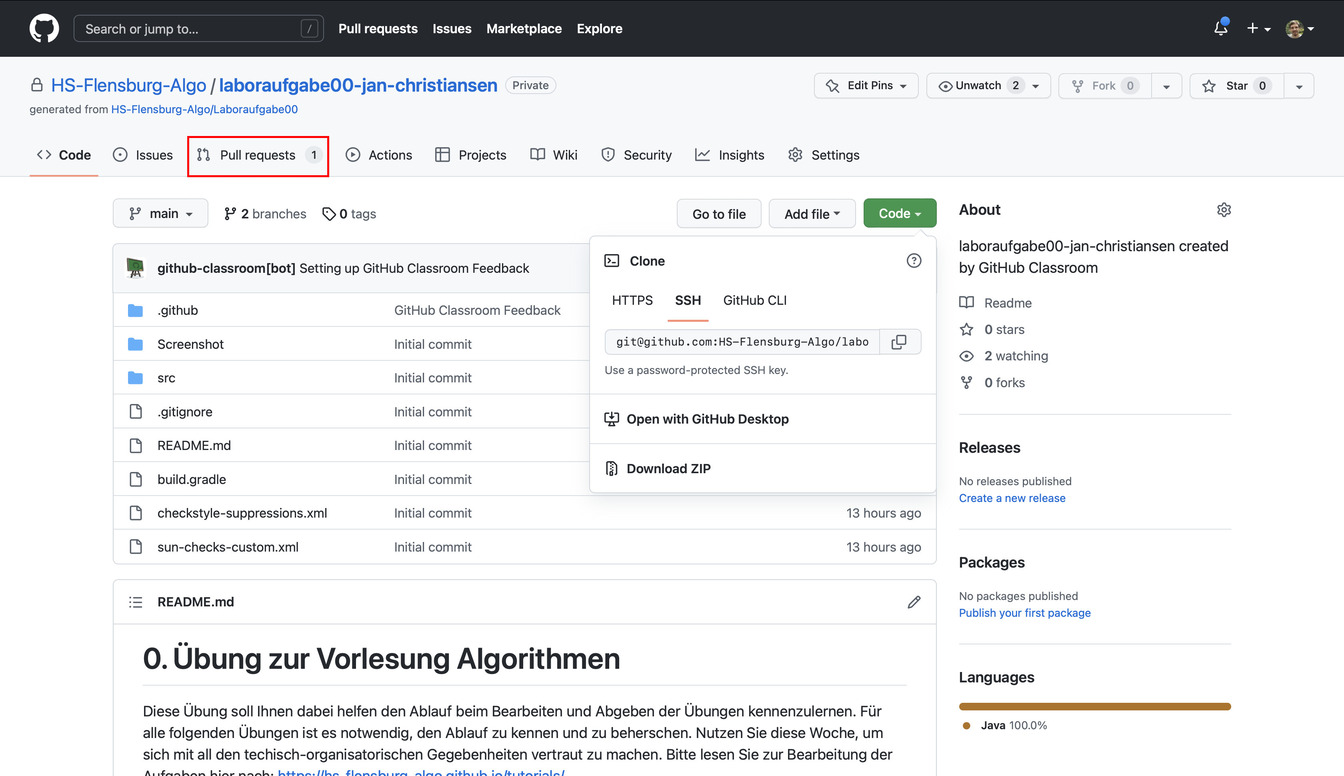Open the Add file dropdown
Image resolution: width=1344 pixels, height=776 pixels.
(811, 214)
